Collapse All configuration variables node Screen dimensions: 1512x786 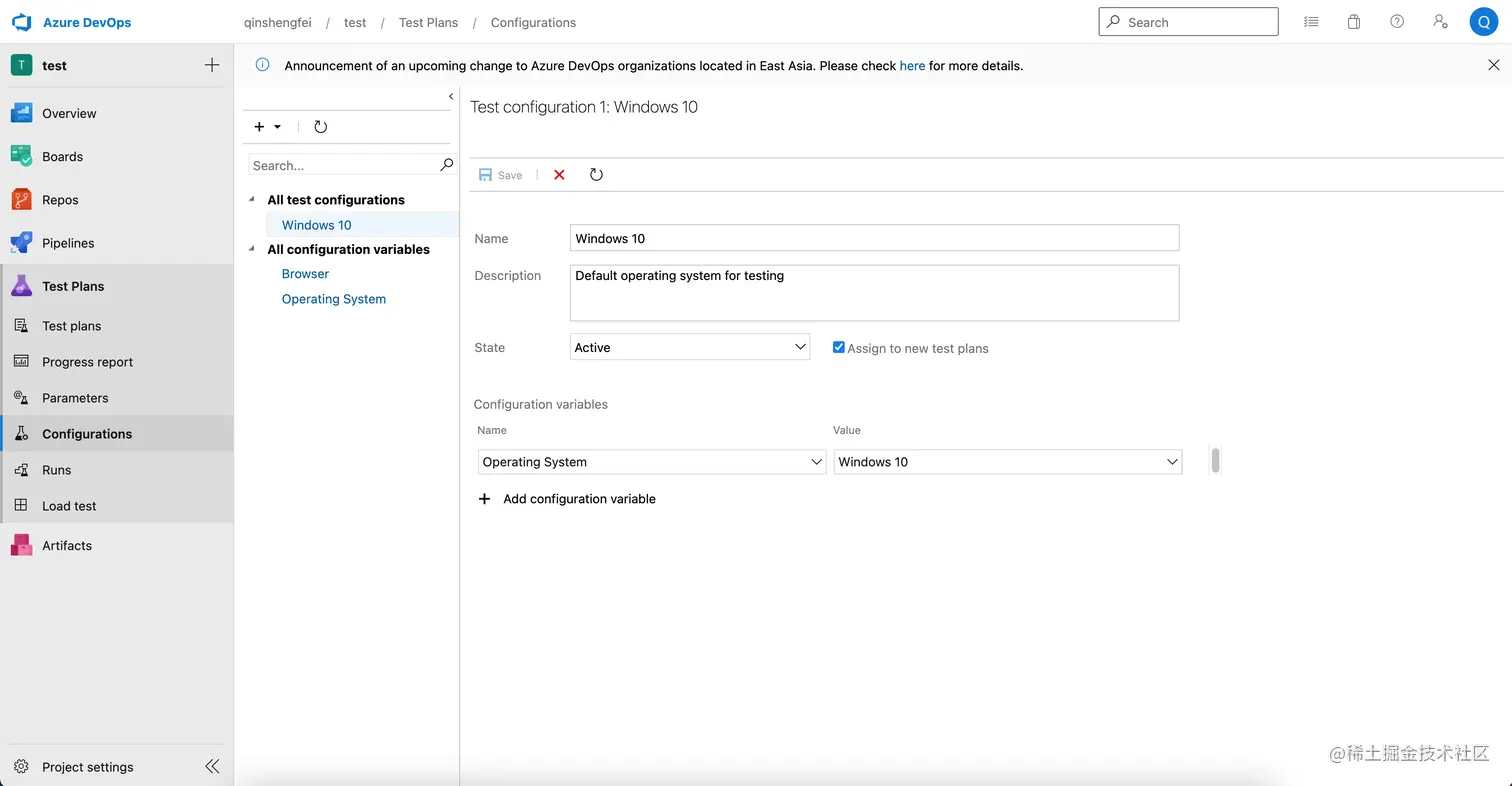(252, 249)
